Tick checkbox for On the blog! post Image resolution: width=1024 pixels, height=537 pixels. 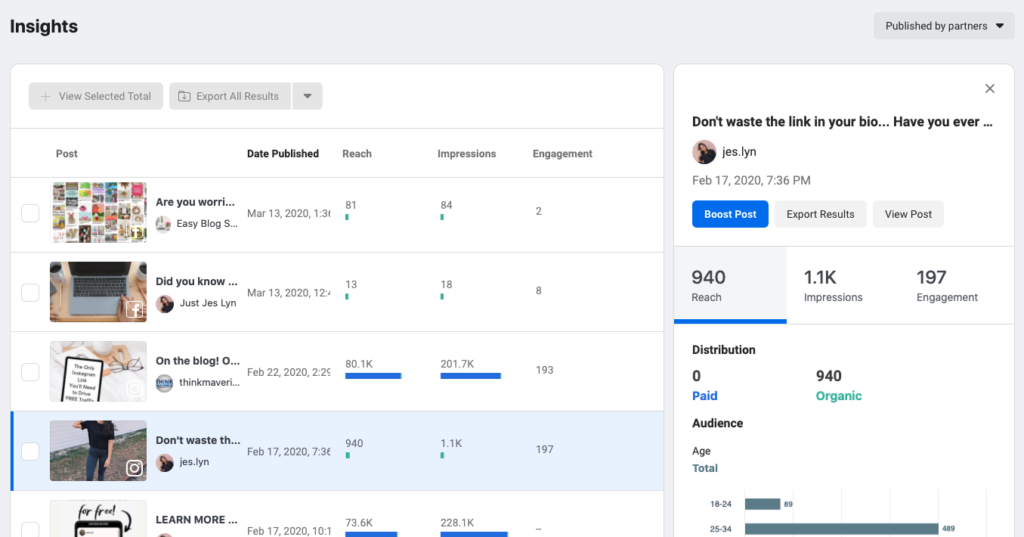point(30,372)
